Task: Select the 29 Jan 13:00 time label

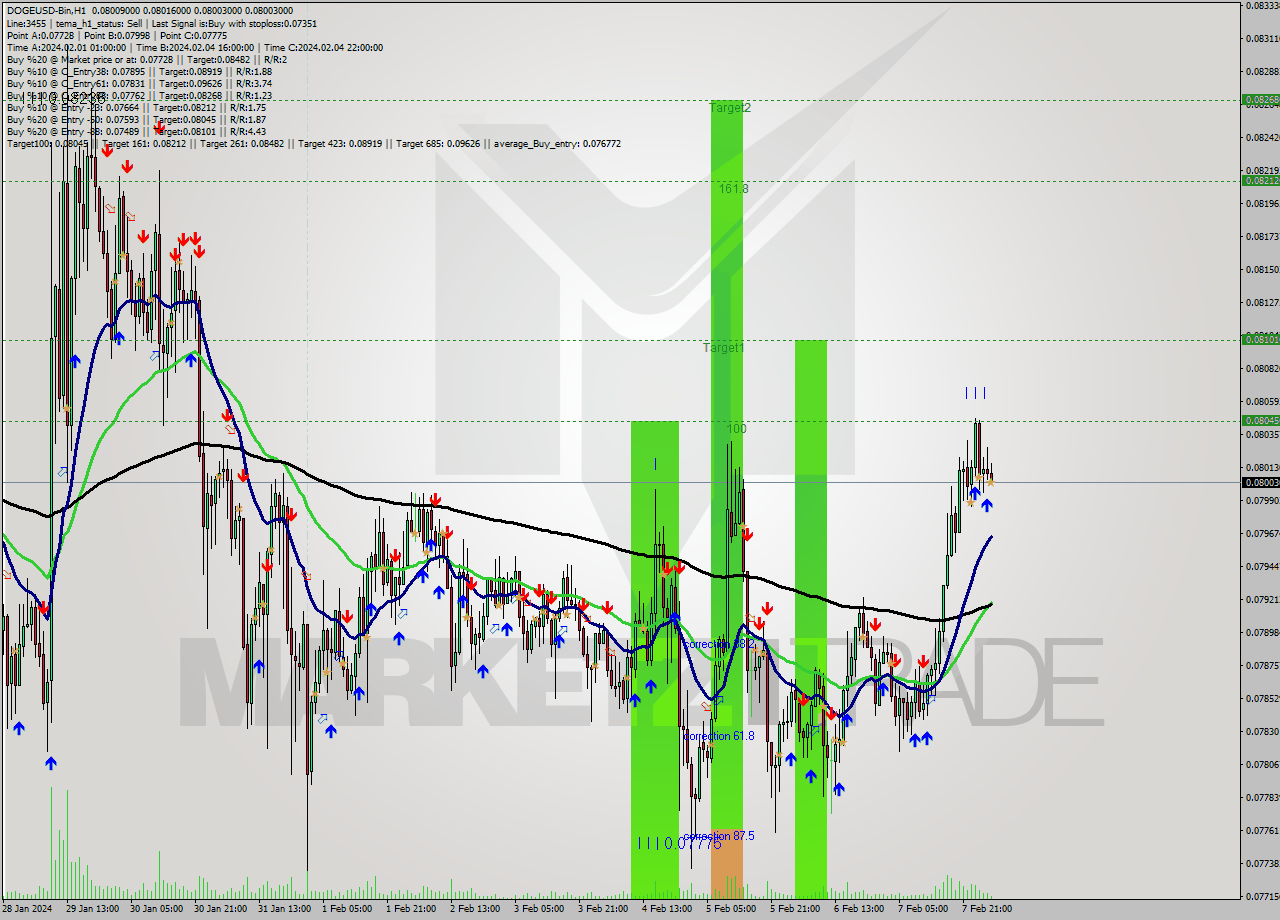Action: pyautogui.click(x=93, y=909)
